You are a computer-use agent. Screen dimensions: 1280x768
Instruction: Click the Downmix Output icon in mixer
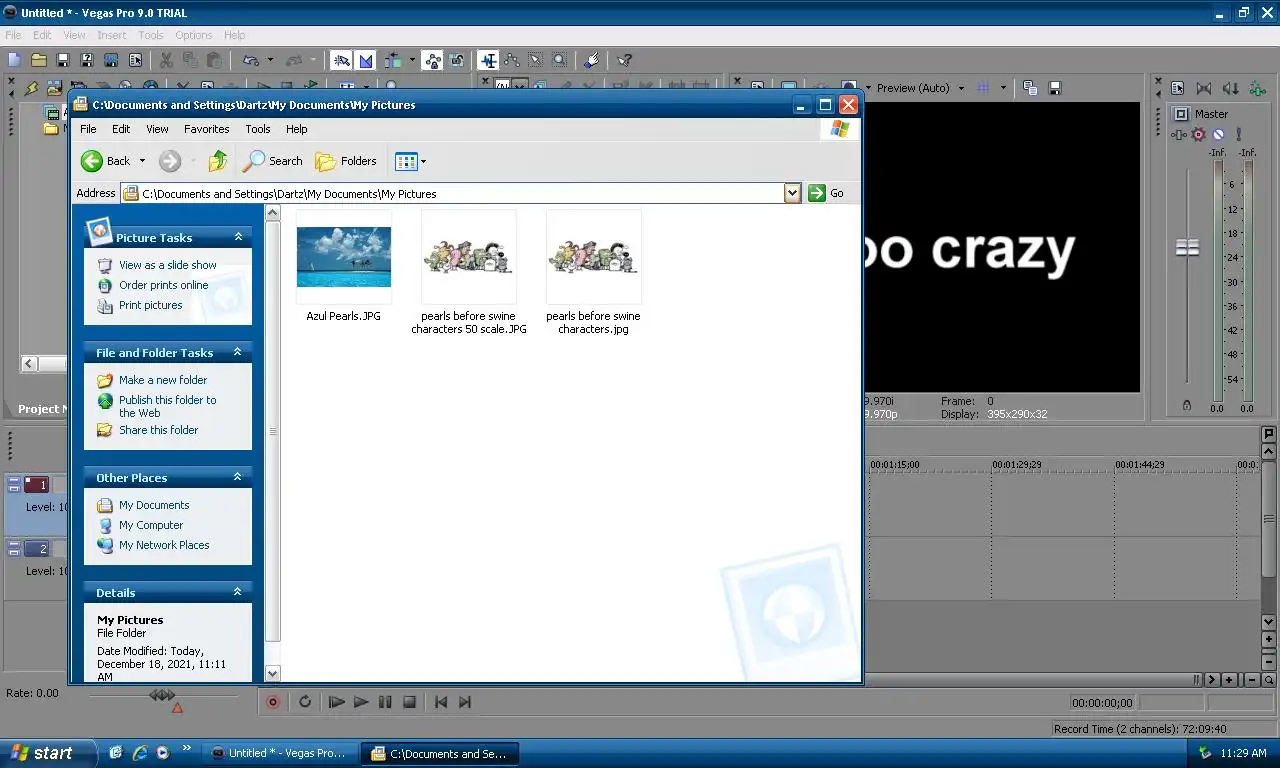(x=1204, y=88)
